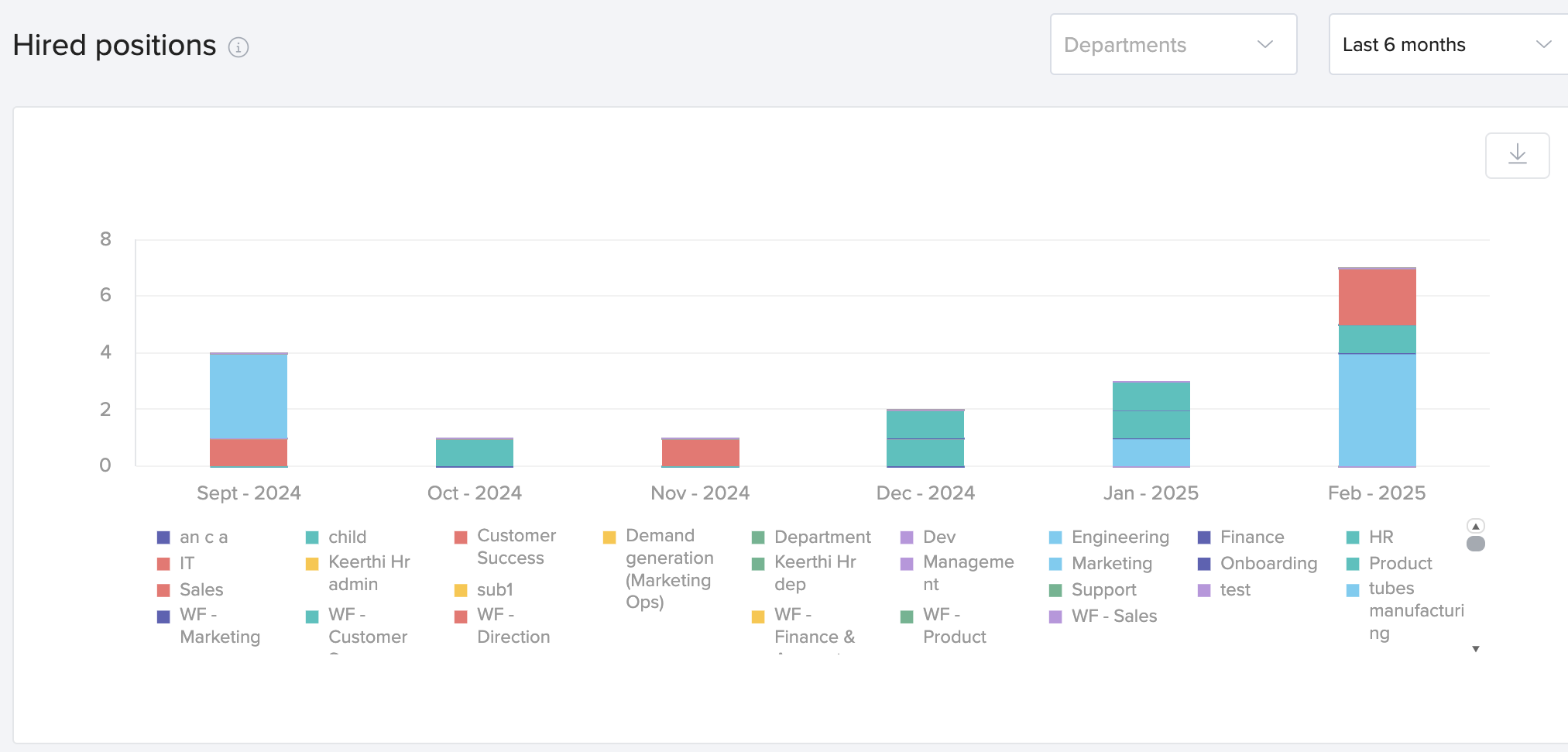Toggle the Engineering legend series
Image resolution: width=1568 pixels, height=752 pixels.
(x=1119, y=537)
